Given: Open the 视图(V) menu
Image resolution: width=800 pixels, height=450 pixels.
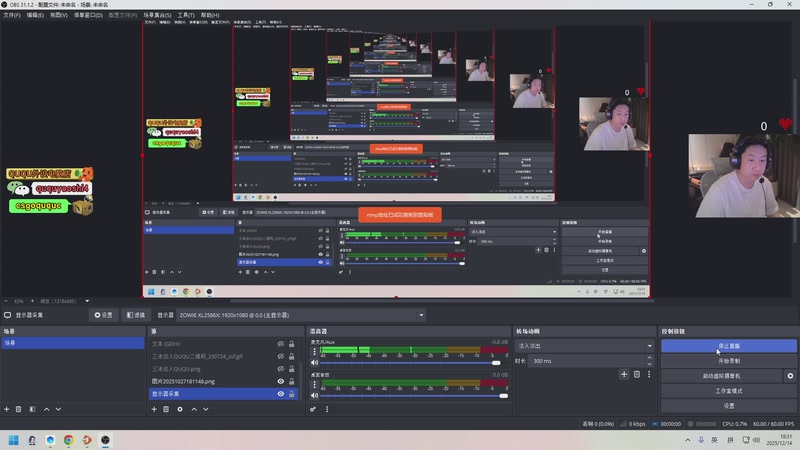Looking at the screenshot, I should coord(59,15).
